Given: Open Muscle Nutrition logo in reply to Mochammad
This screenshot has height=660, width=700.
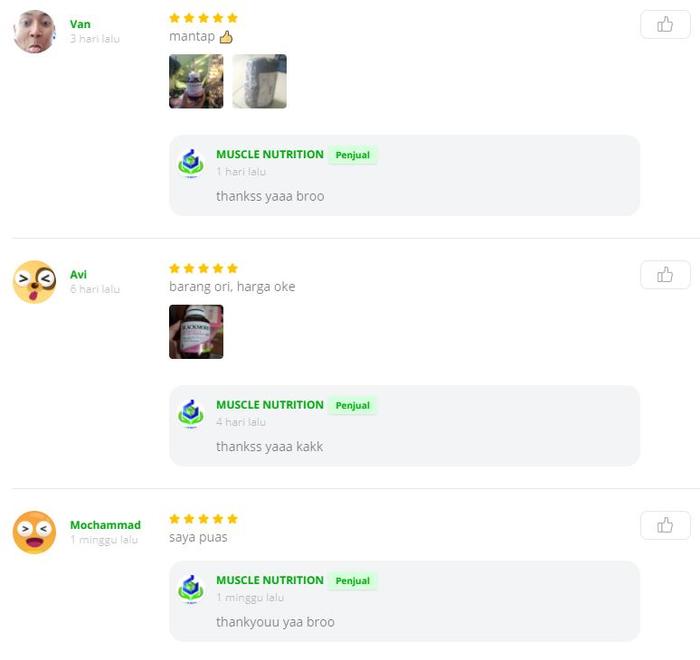Looking at the screenshot, I should [x=191, y=589].
